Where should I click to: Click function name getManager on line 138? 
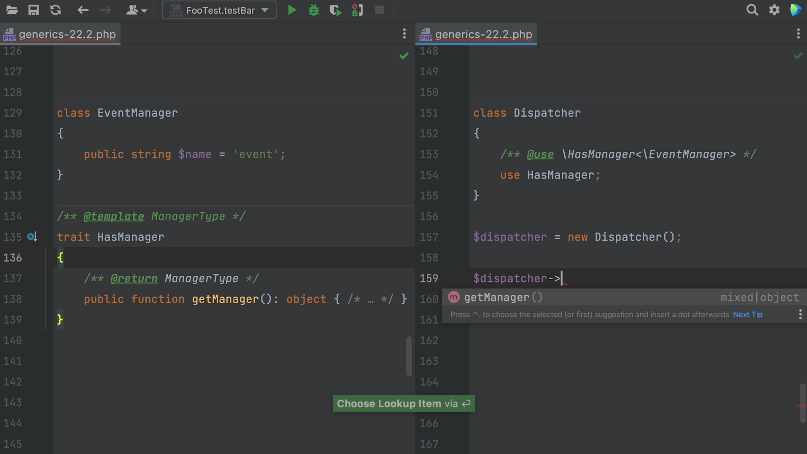pyautogui.click(x=225, y=299)
